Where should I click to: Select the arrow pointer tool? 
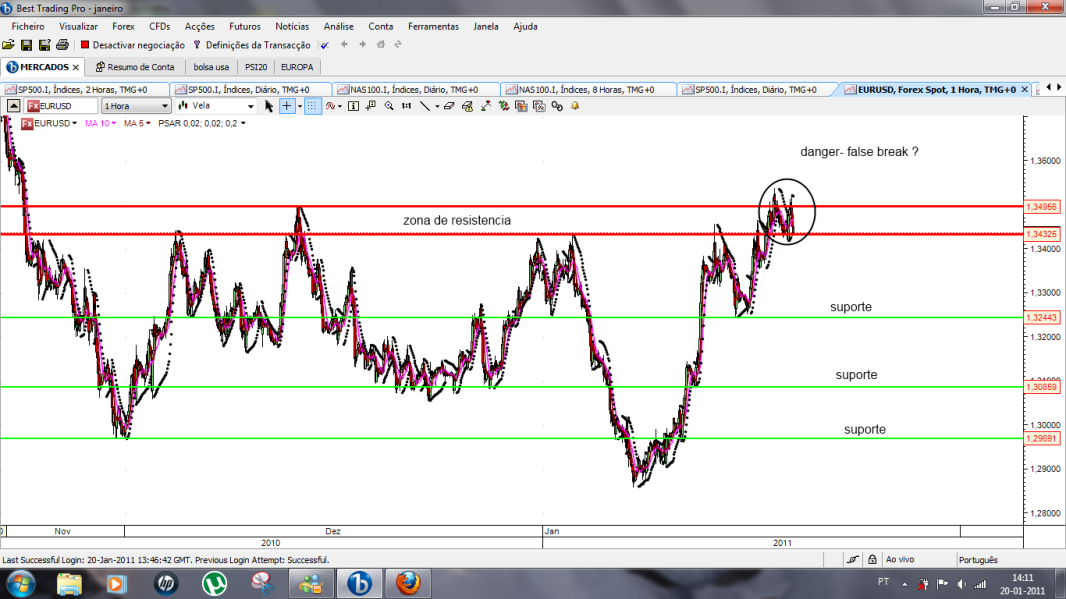[269, 106]
